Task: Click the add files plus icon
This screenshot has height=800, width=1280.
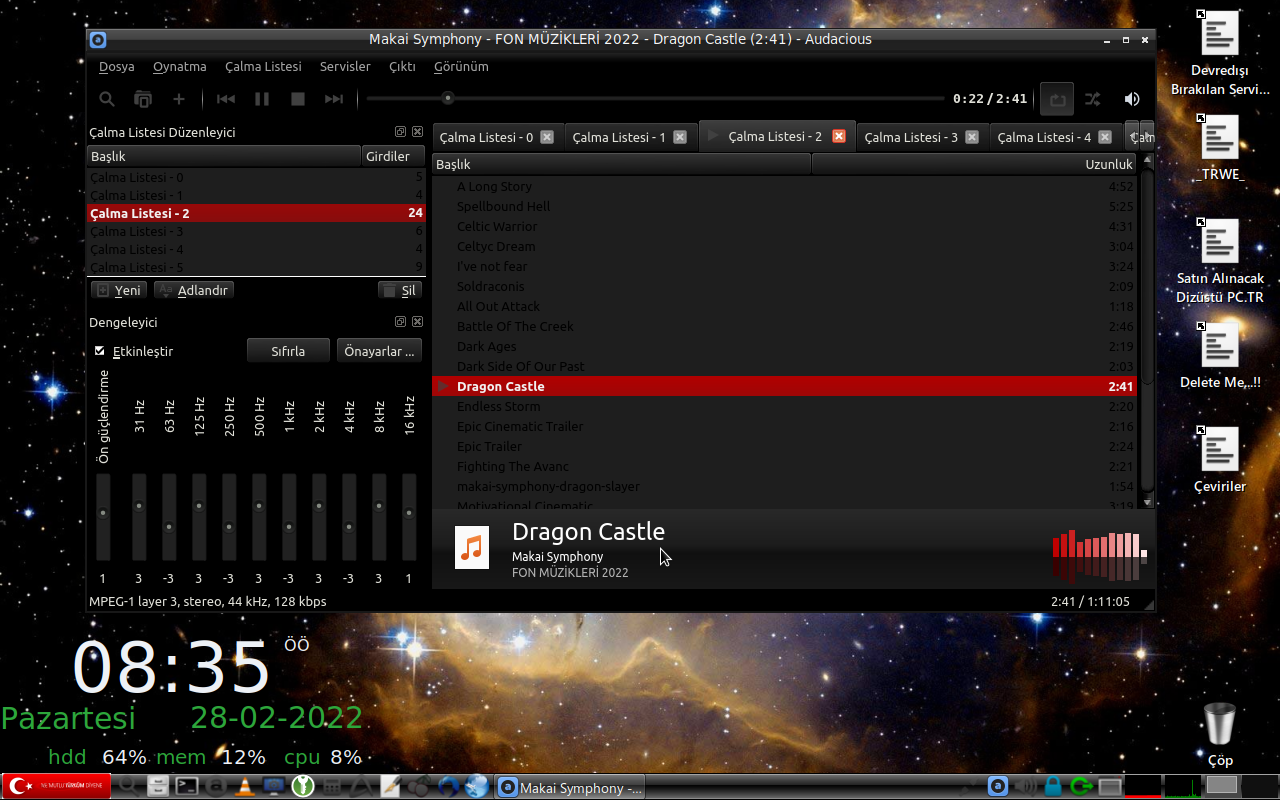Action: [x=179, y=99]
